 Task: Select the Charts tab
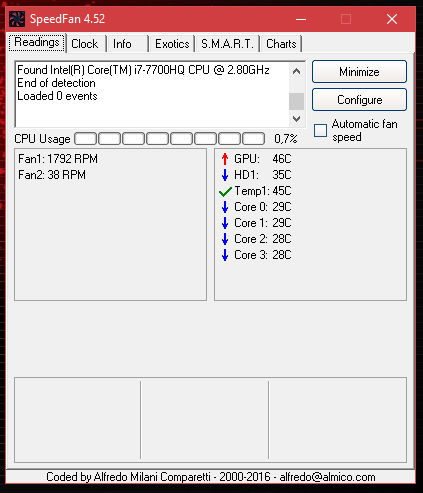(281, 44)
